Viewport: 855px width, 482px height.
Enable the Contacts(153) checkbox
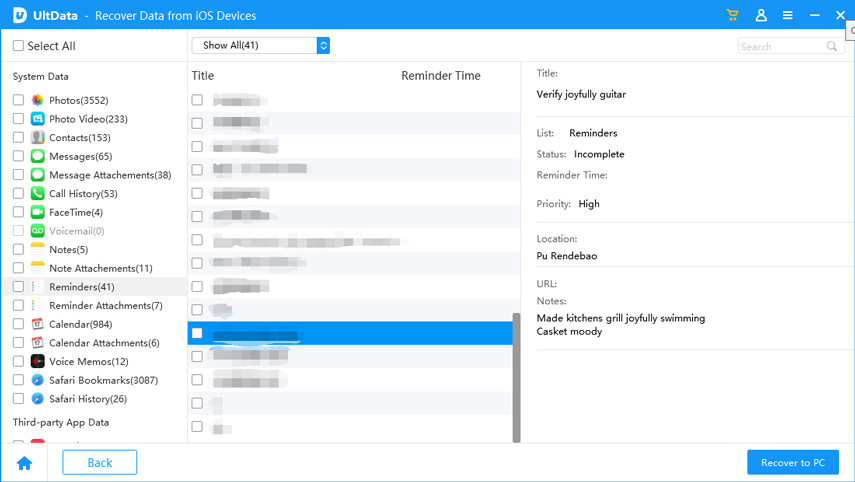tap(18, 138)
